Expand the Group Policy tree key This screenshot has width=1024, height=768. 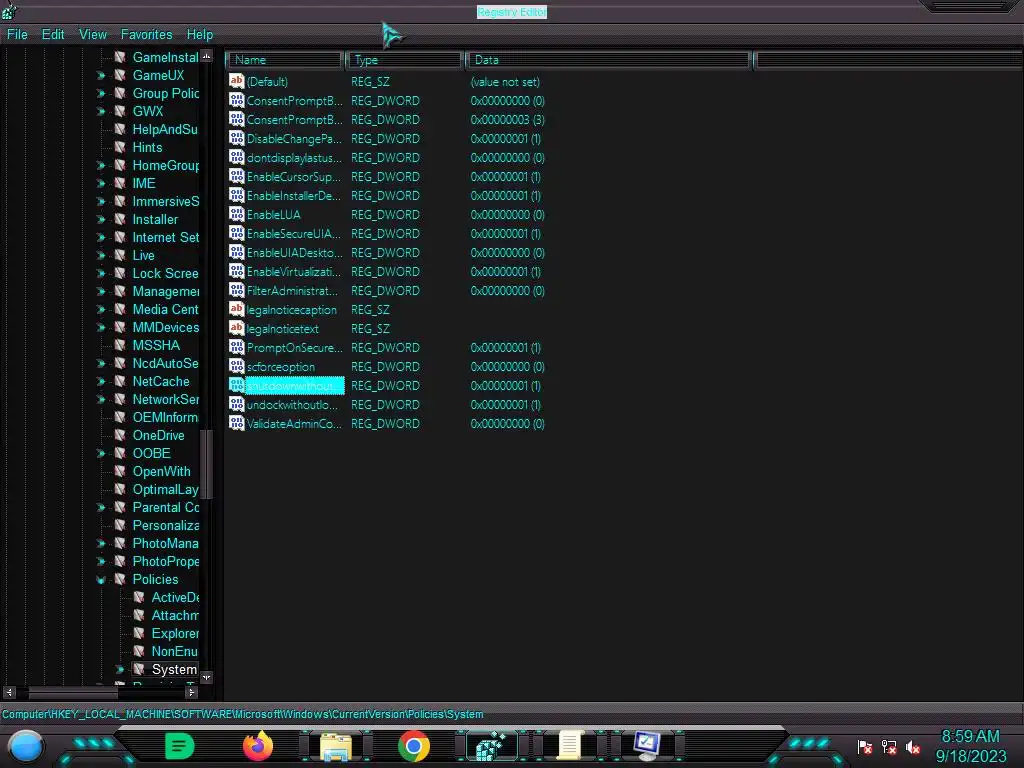[x=101, y=93]
